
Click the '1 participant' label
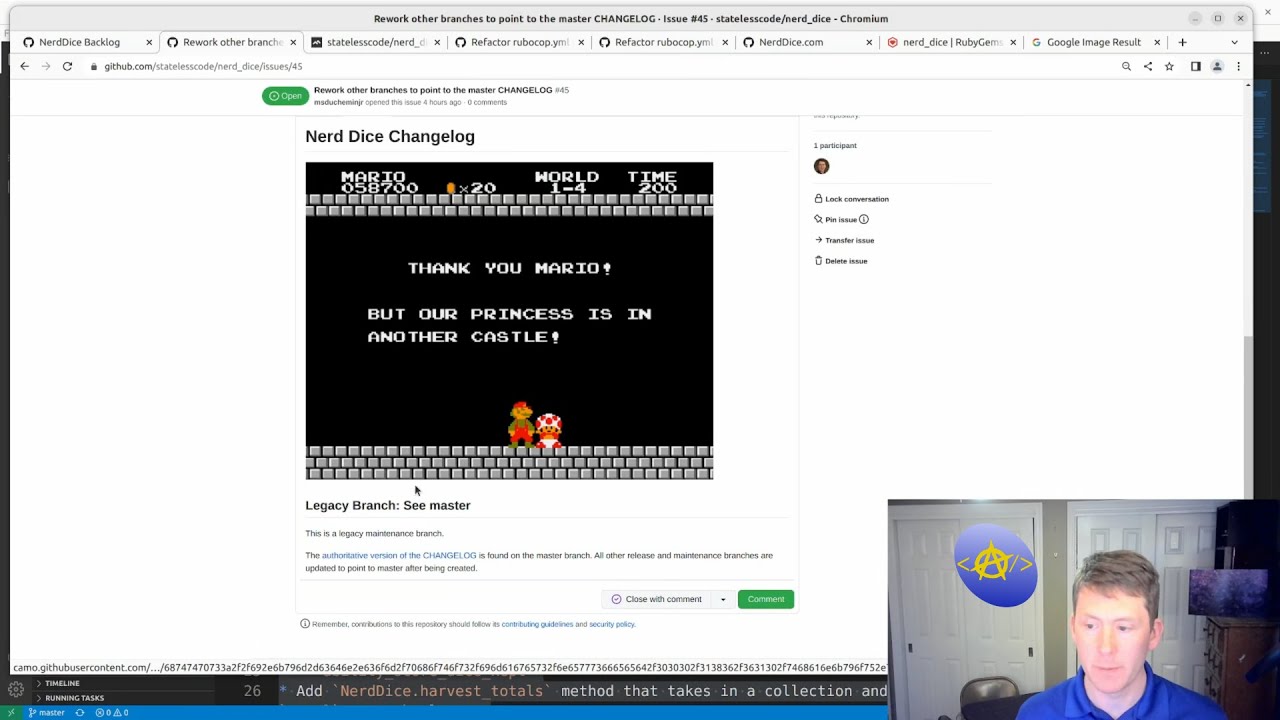[835, 146]
